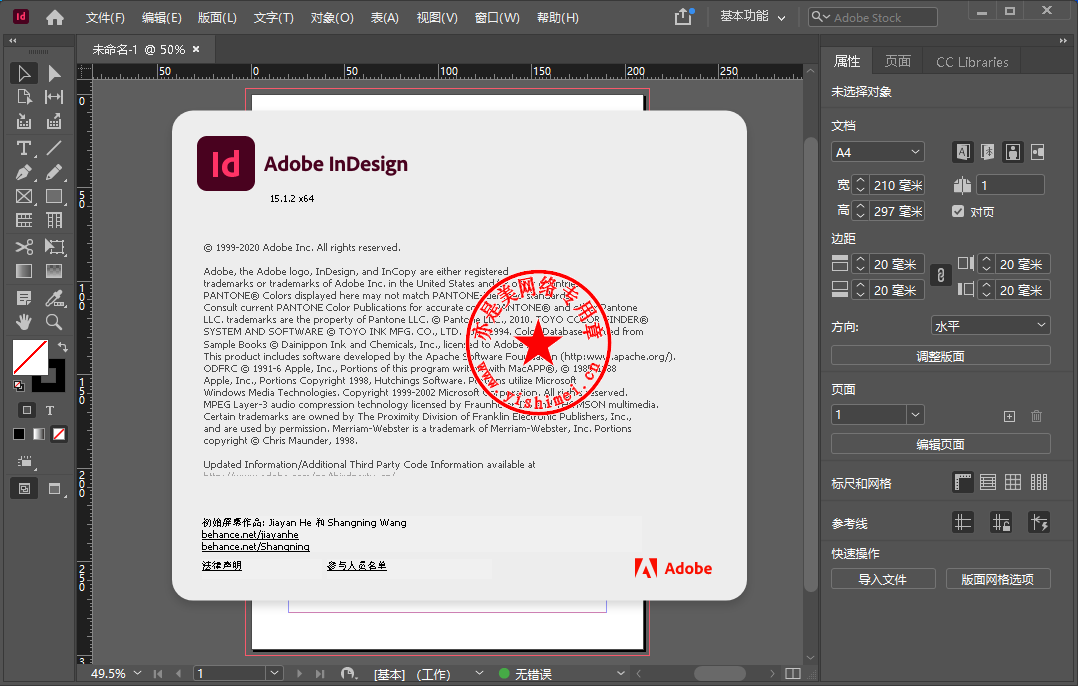The image size is (1078, 686).
Task: Open zoom level 49.5% dropdown
Action: (137, 673)
